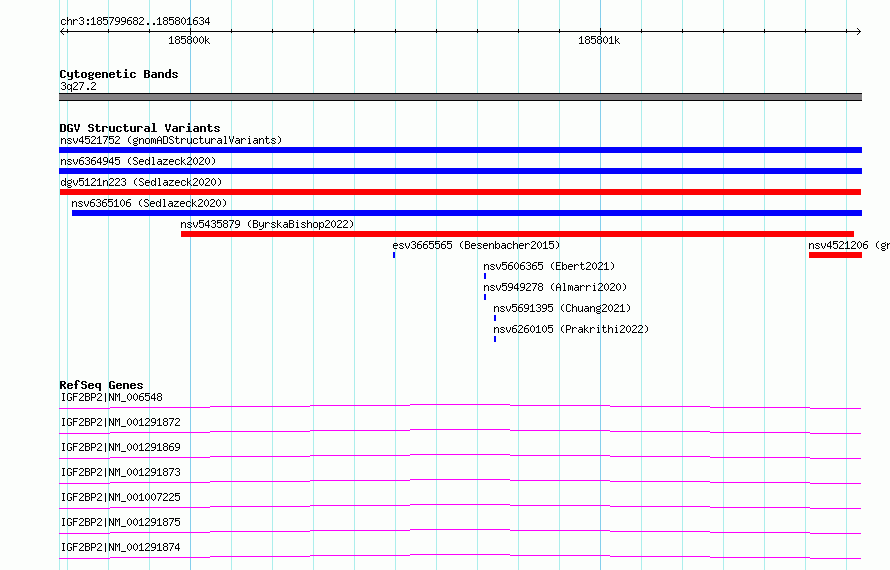The height and width of the screenshot is (570, 890).
Task: Click the short red bar for nsv4521206
Action: (x=835, y=255)
